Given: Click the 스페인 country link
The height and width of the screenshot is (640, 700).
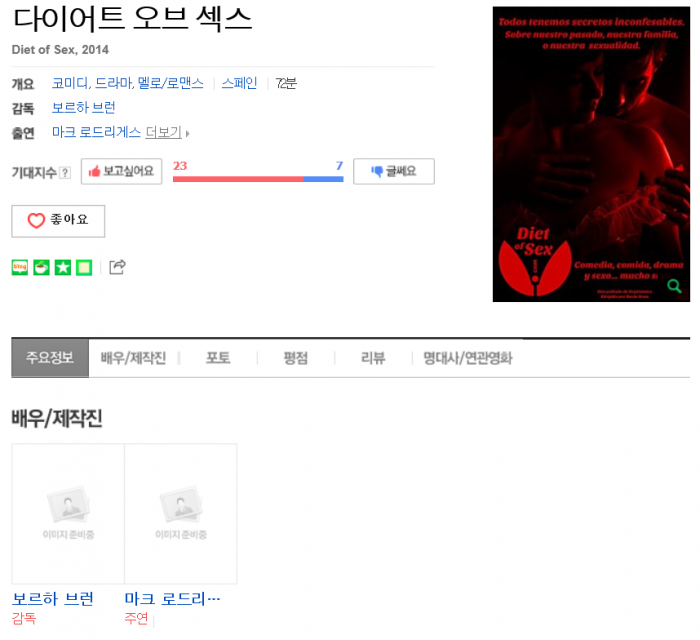Looking at the screenshot, I should [239, 83].
